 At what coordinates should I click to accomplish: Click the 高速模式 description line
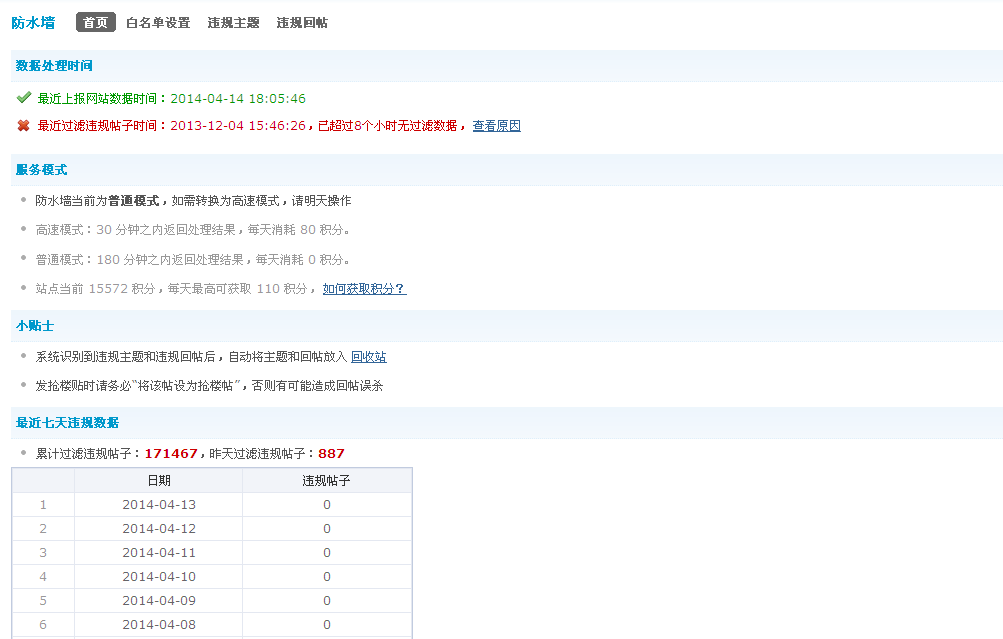click(x=193, y=230)
